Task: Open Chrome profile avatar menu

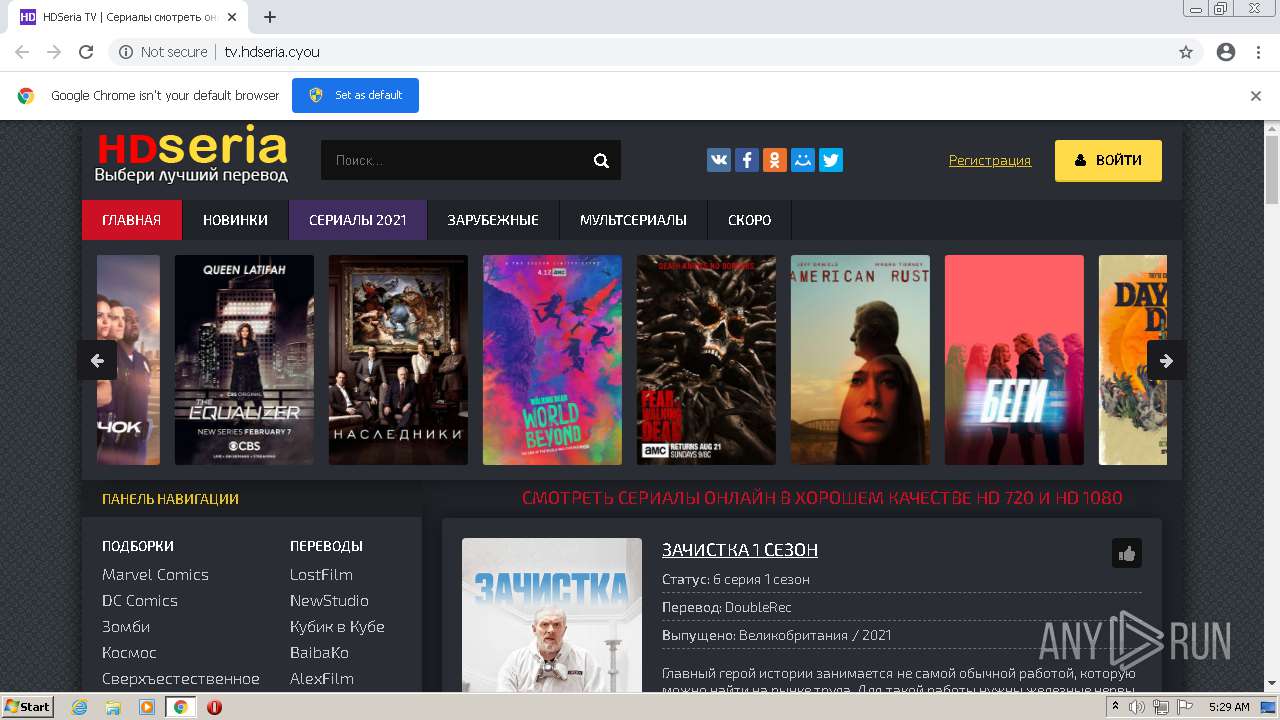Action: tap(1226, 52)
